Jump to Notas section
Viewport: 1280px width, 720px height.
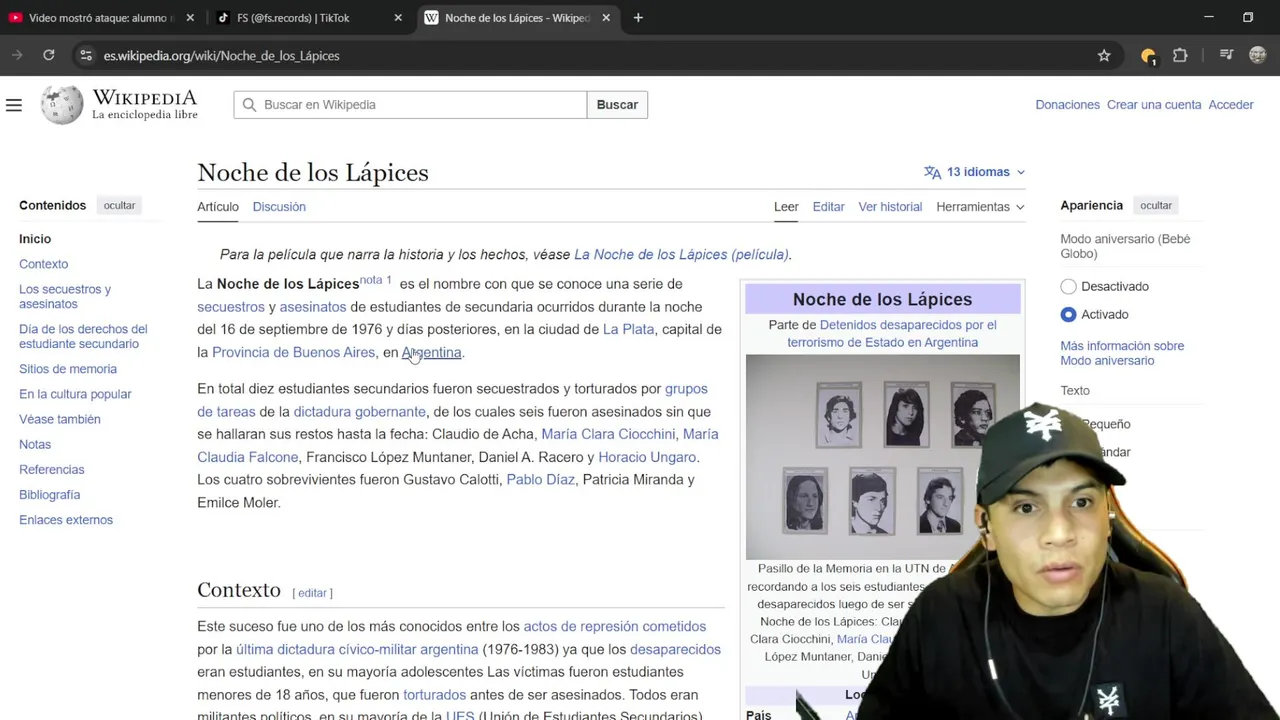point(35,444)
